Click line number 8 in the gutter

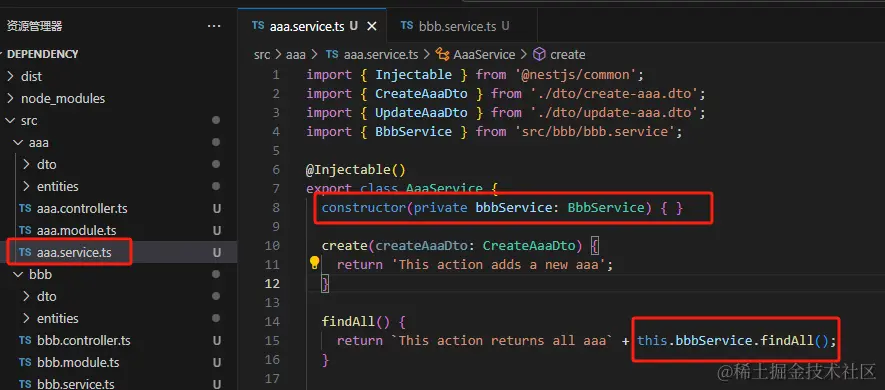pos(275,208)
